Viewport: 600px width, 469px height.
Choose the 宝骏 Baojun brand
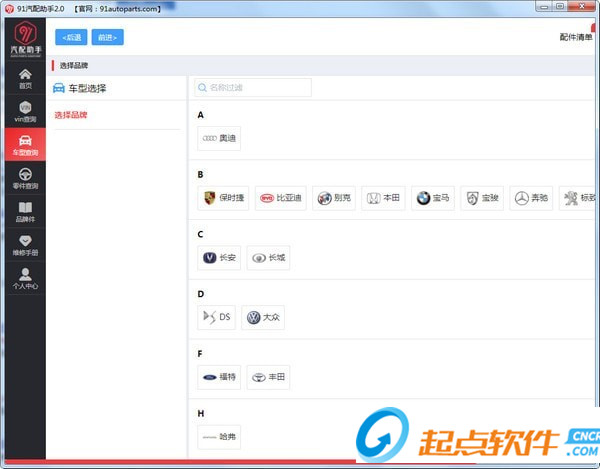pyautogui.click(x=482, y=198)
